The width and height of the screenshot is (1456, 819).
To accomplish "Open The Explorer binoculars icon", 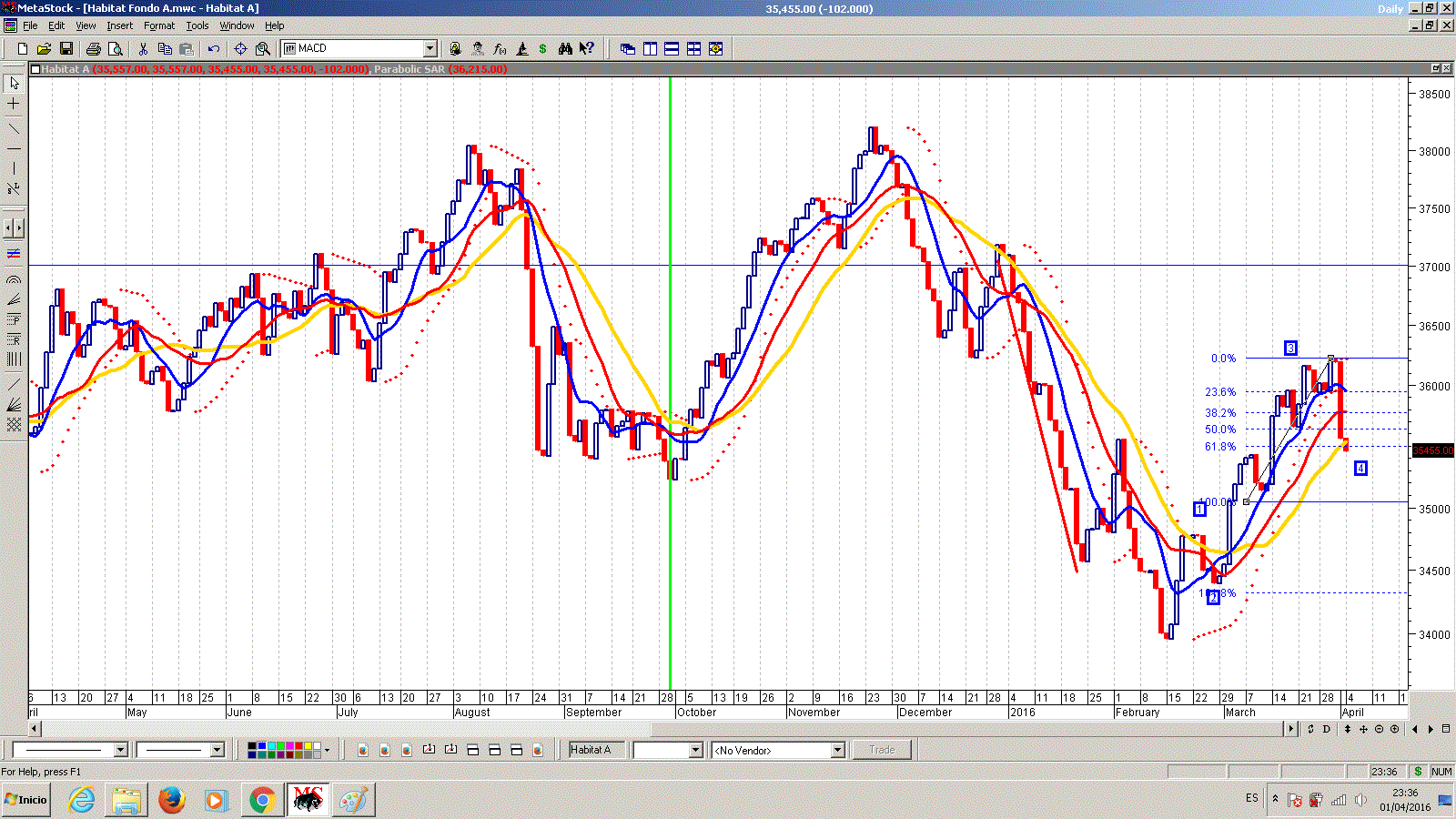I will pos(565,48).
